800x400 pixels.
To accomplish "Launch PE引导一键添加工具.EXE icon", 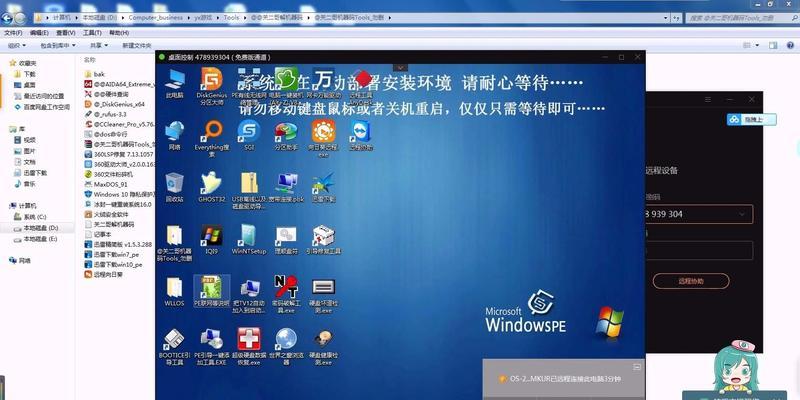I will (212, 347).
